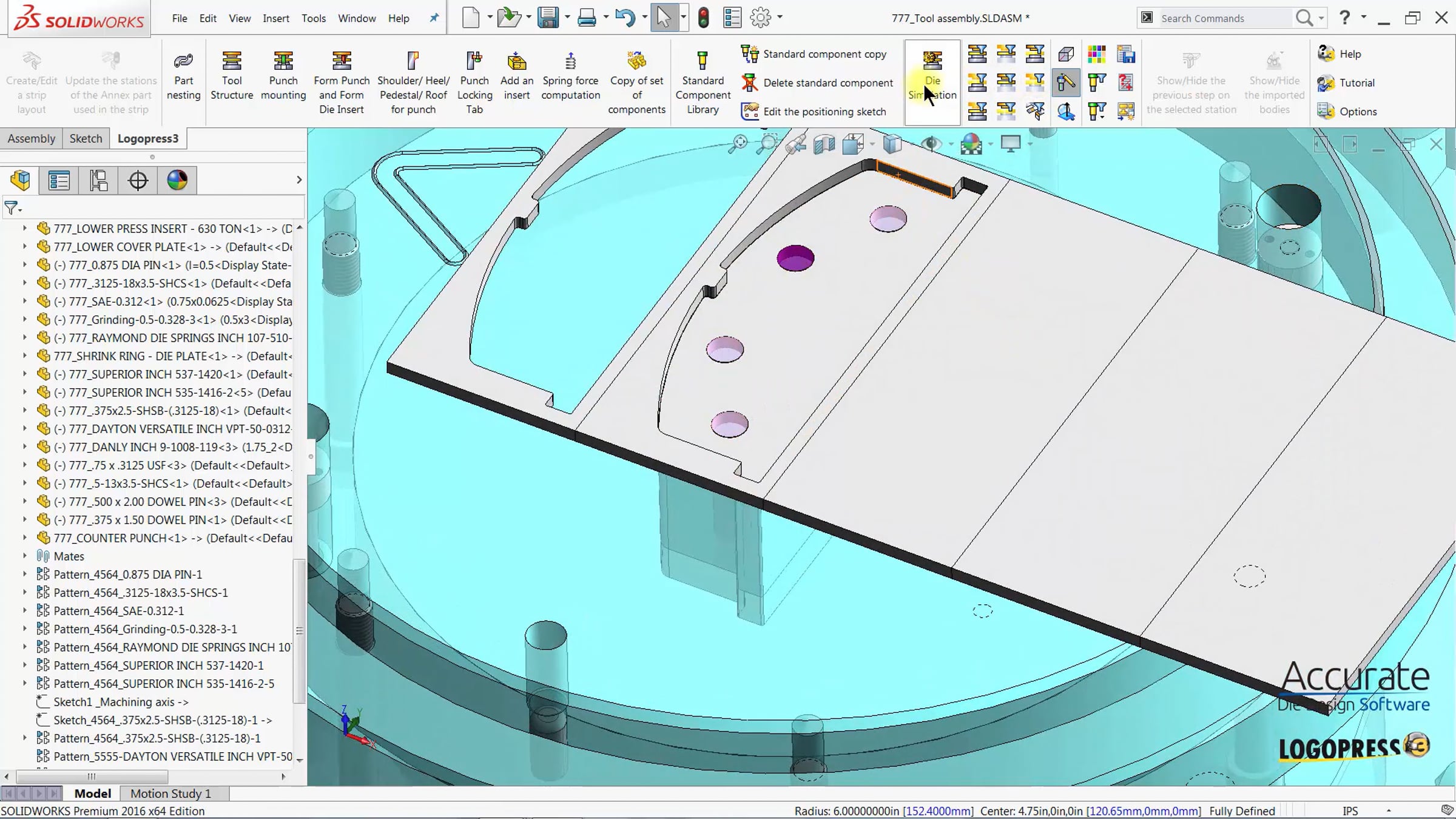Click the New document icon
The width and height of the screenshot is (1456, 819).
coord(471,18)
